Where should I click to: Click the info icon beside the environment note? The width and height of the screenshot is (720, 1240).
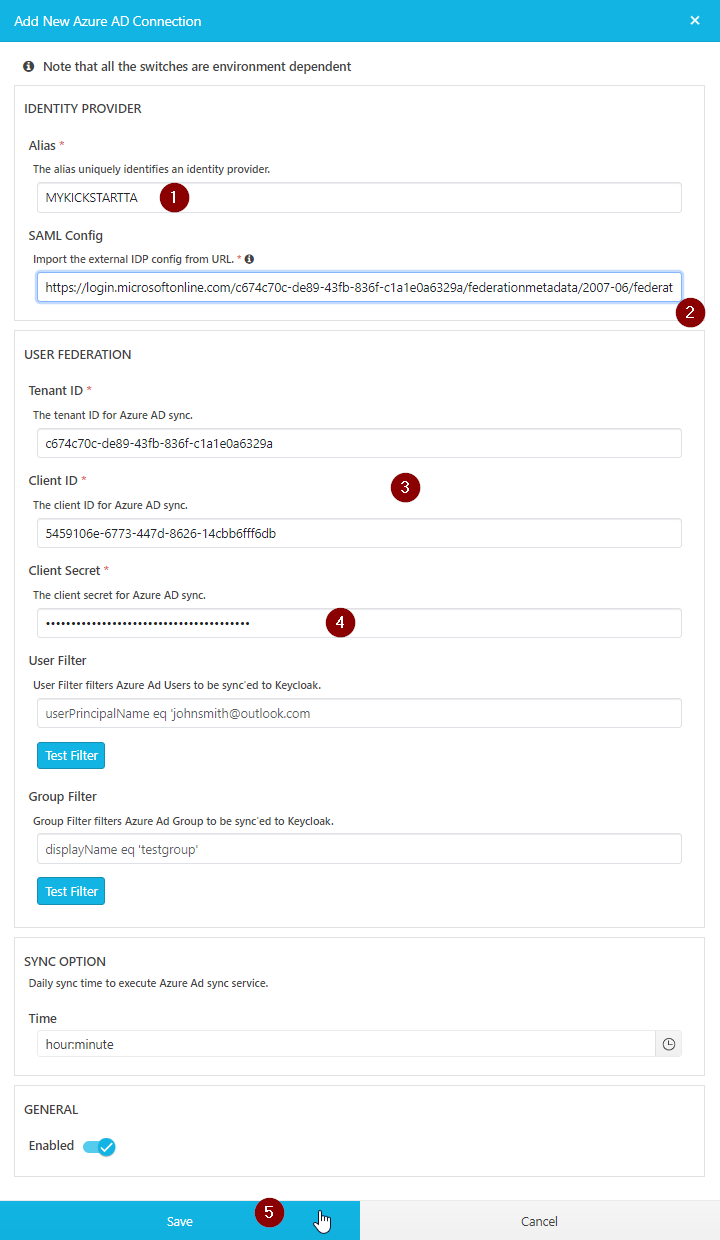coord(29,67)
